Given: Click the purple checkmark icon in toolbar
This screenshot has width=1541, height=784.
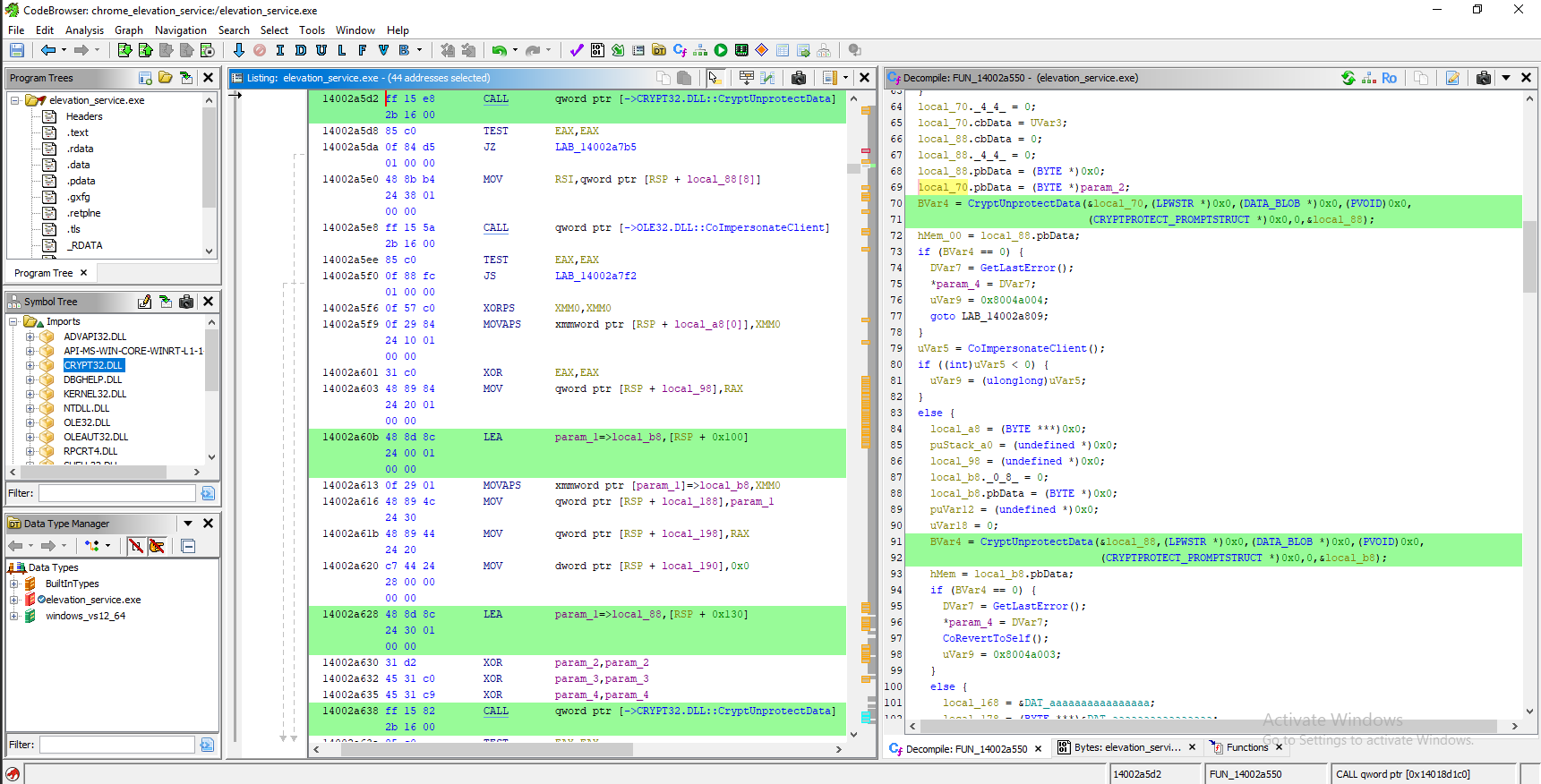Looking at the screenshot, I should 576,50.
